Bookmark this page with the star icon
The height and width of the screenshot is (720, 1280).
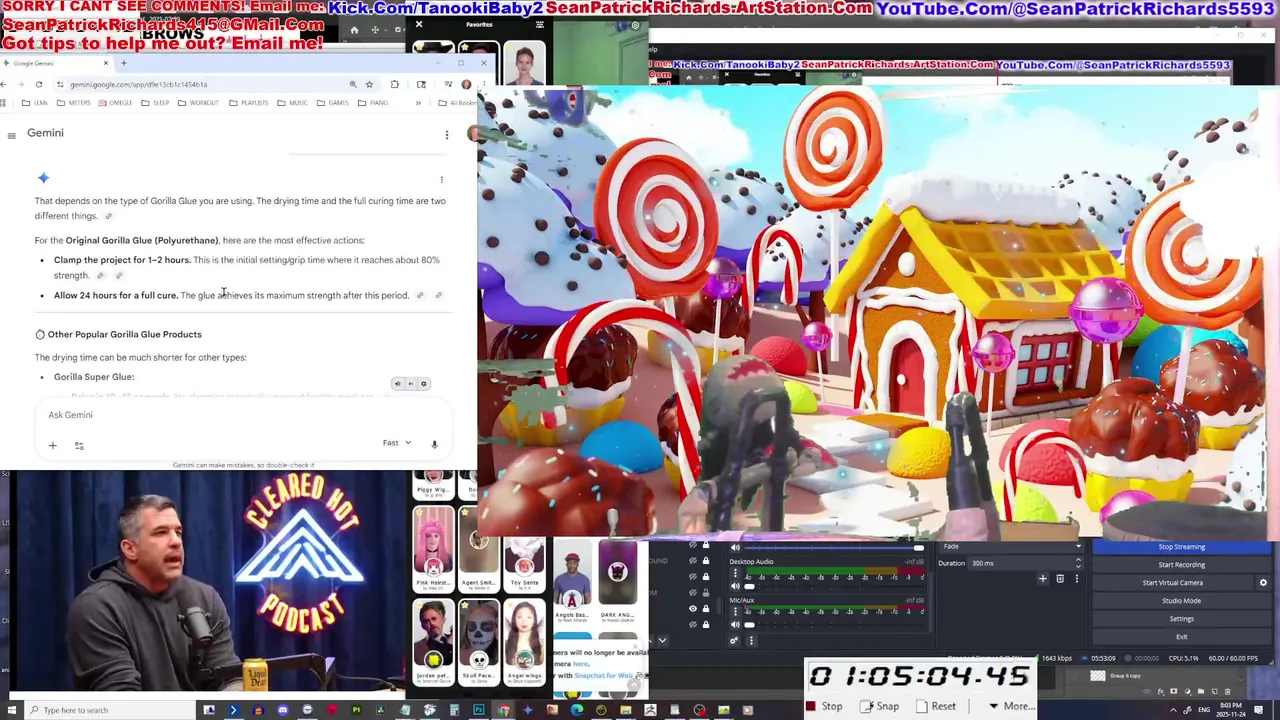369,84
